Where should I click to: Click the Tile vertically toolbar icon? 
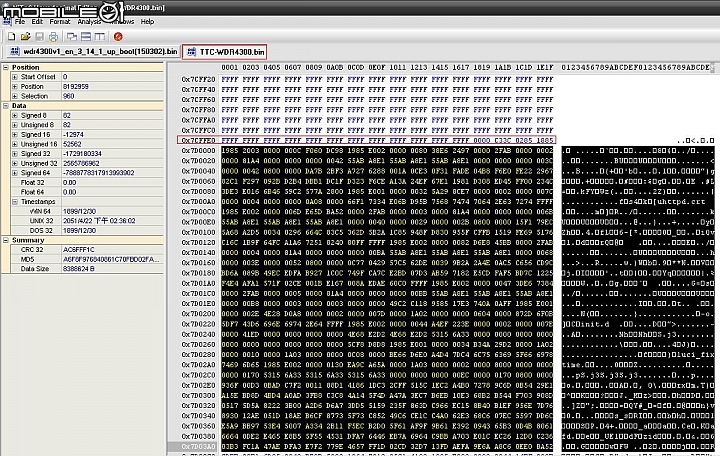click(99, 37)
